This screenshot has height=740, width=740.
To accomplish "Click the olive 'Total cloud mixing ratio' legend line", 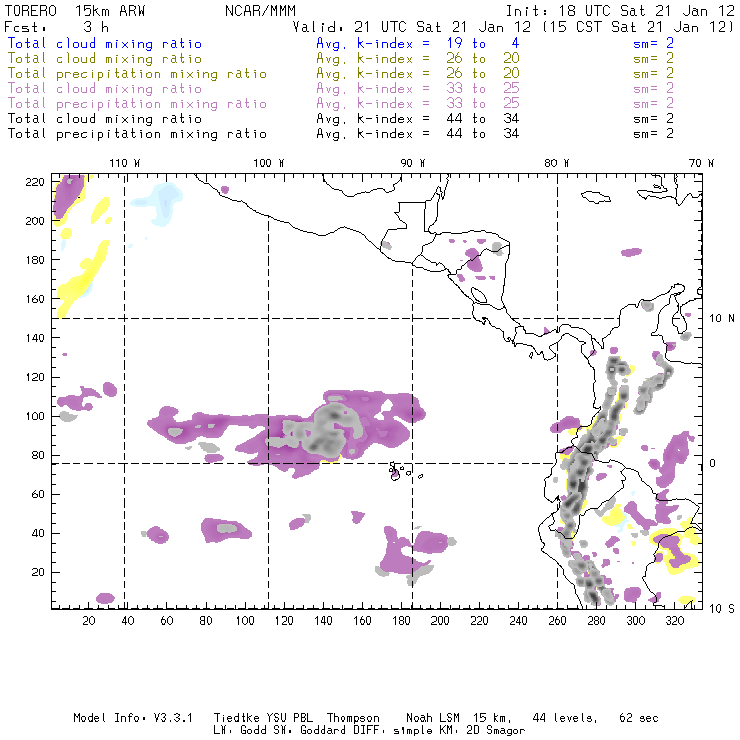I will [x=105, y=59].
